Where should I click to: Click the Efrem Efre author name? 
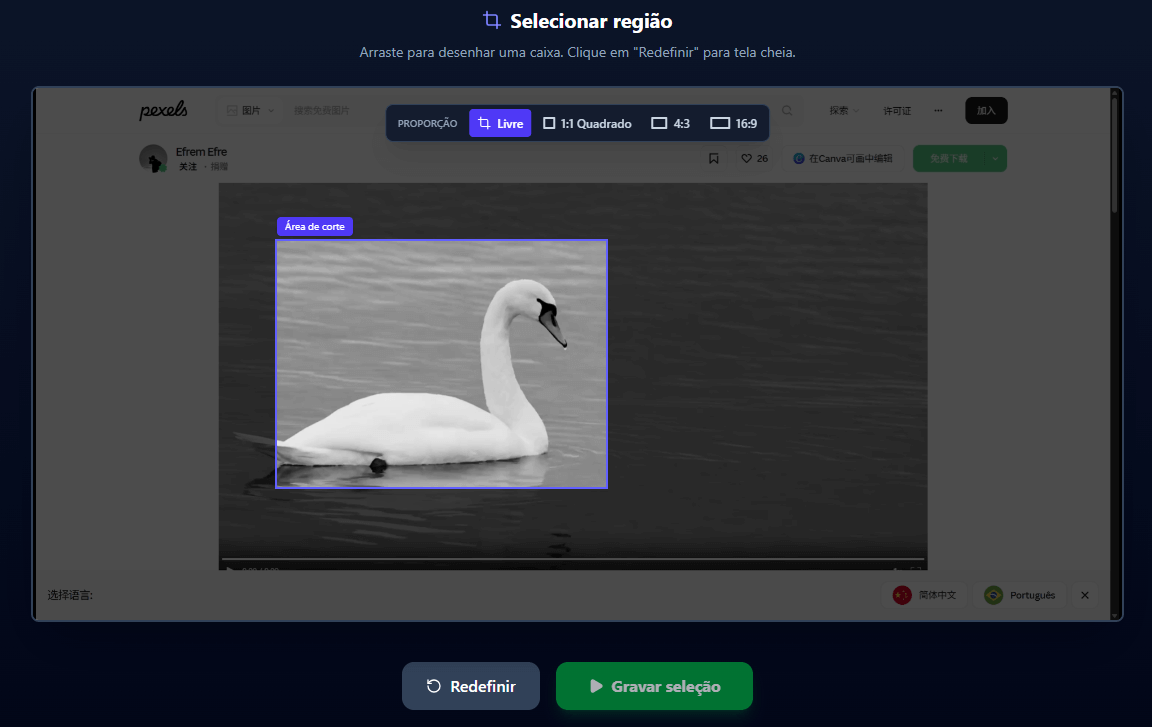201,152
